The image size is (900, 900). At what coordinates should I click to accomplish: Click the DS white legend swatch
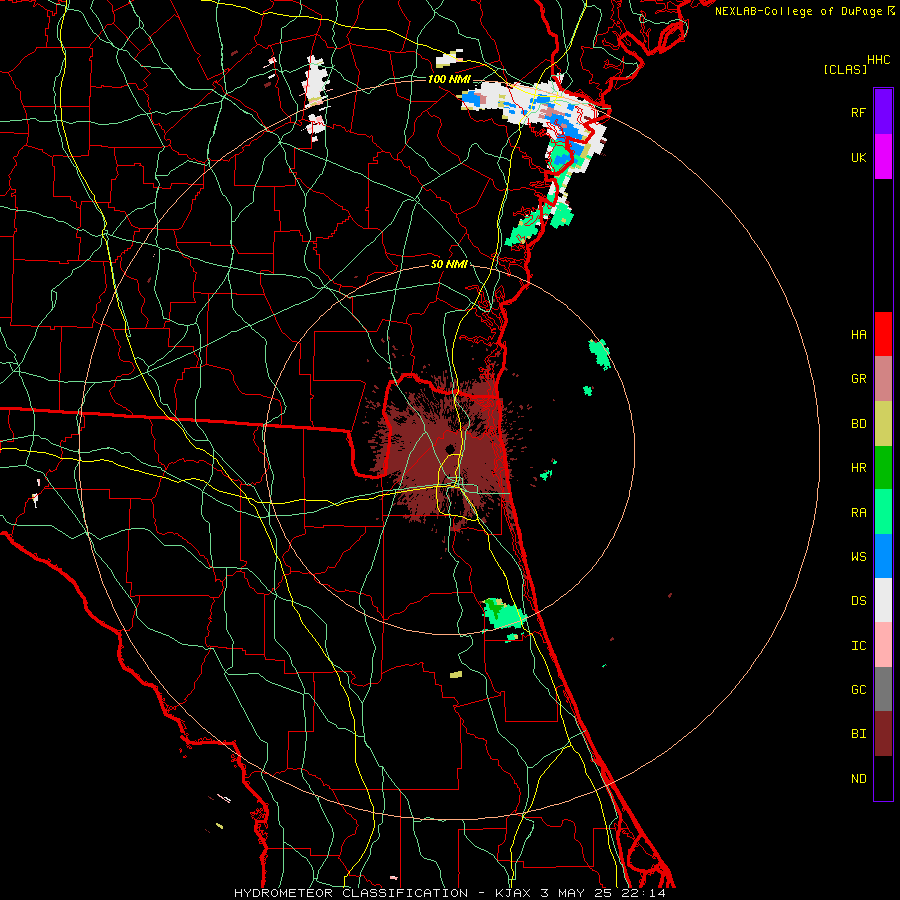[883, 600]
